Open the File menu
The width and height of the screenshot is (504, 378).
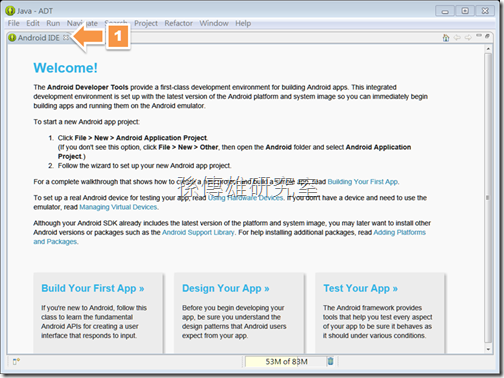pyautogui.click(x=14, y=23)
